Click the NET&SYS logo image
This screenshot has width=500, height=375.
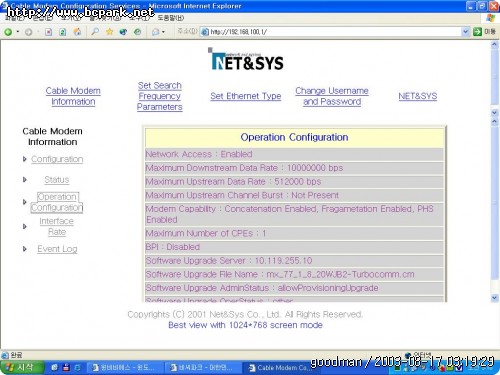(246, 59)
